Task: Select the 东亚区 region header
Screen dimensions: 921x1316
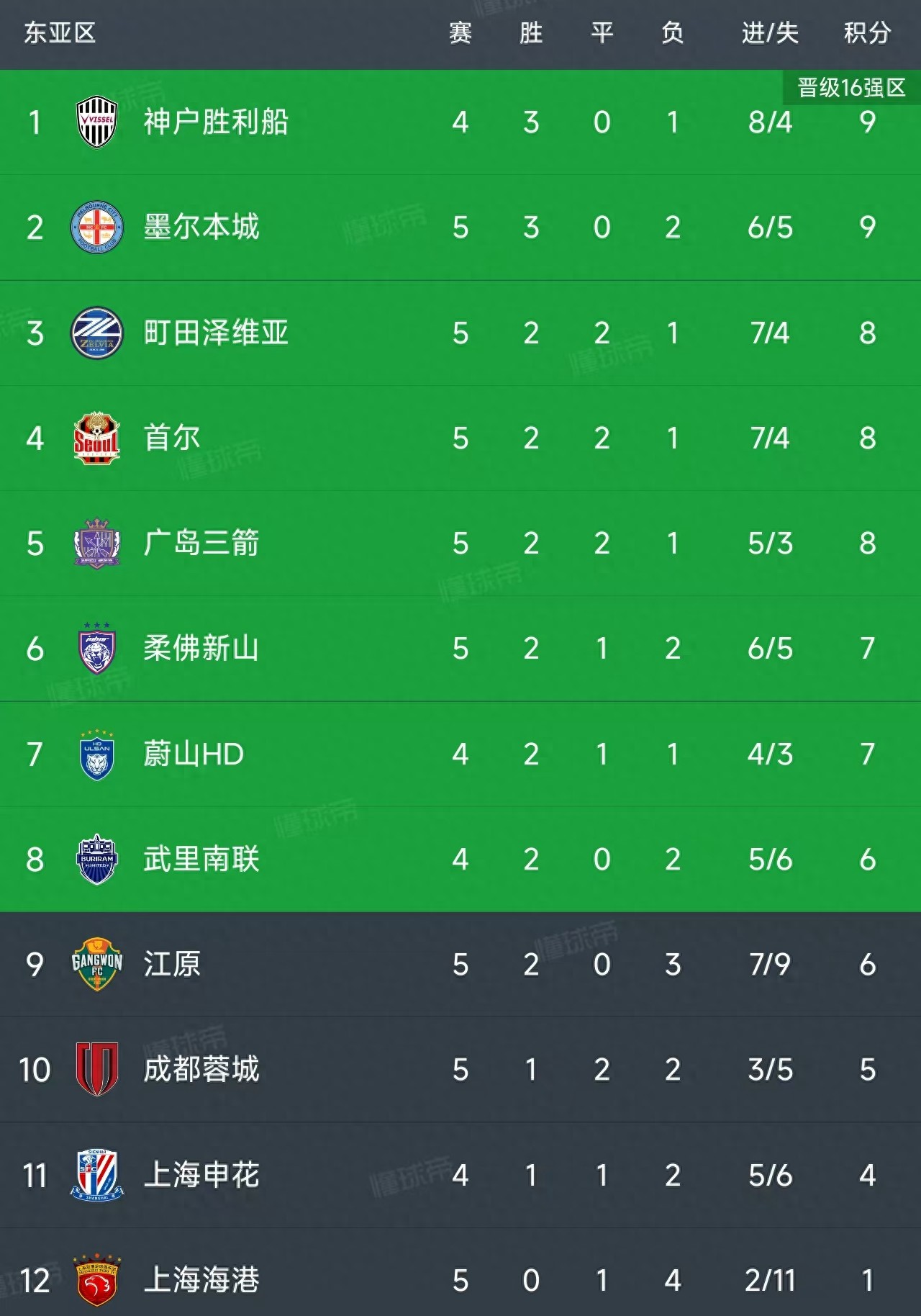Action: point(60,33)
